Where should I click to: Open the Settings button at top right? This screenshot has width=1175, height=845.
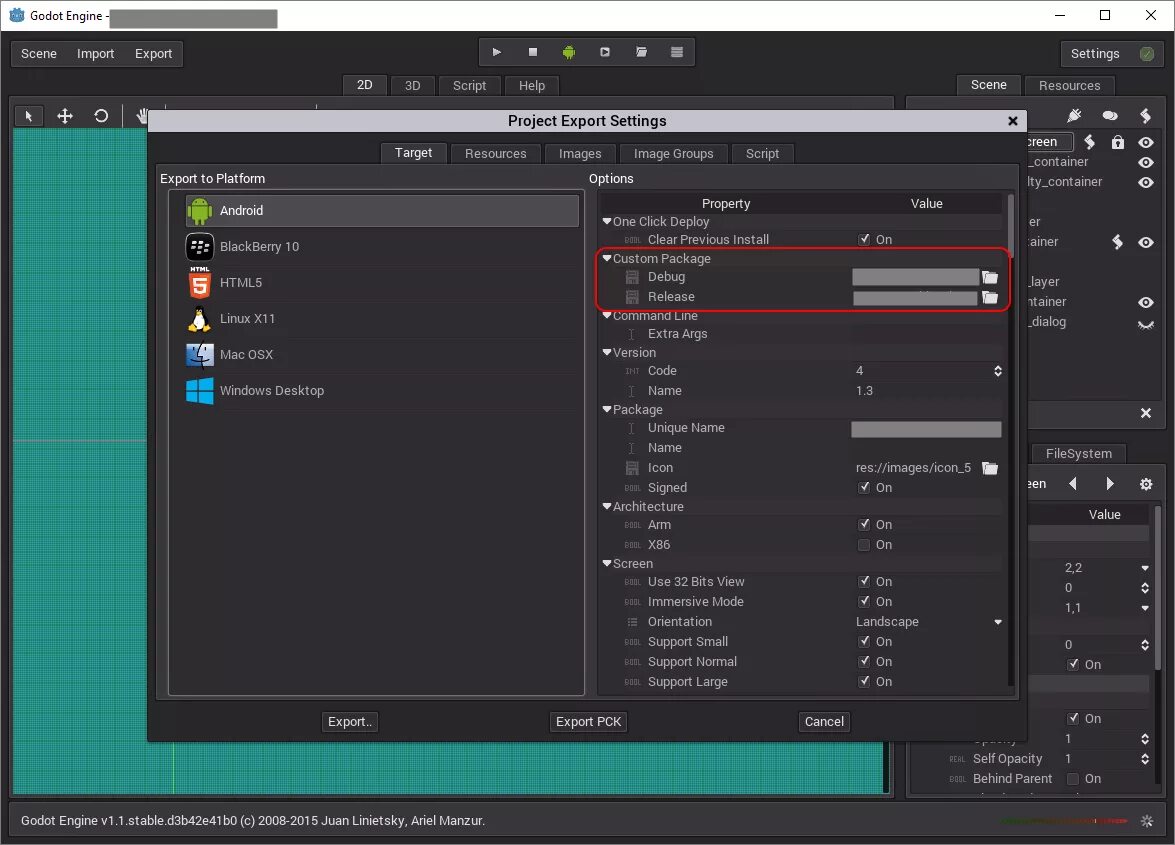[x=1095, y=54]
